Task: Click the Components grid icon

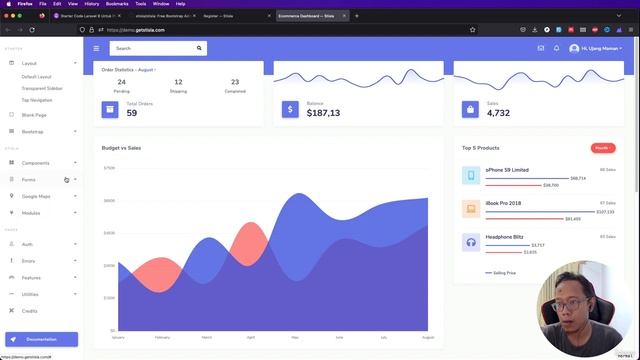Action: coord(11,162)
